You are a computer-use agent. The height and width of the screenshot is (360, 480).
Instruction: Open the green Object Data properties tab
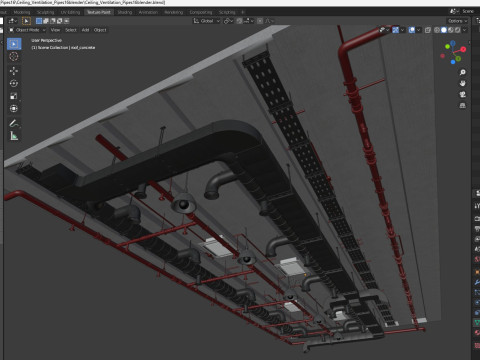(x=477, y=323)
